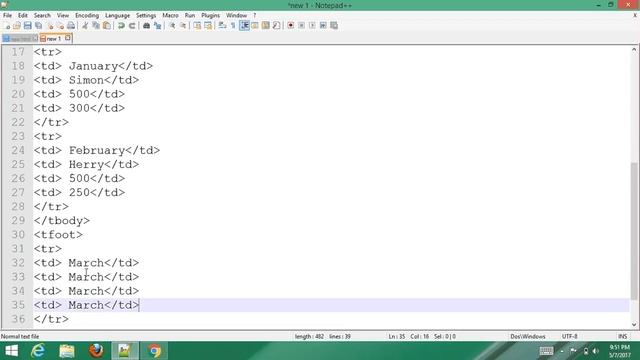Click the Open file toolbar icon
This screenshot has height=360, width=640.
coord(17,26)
